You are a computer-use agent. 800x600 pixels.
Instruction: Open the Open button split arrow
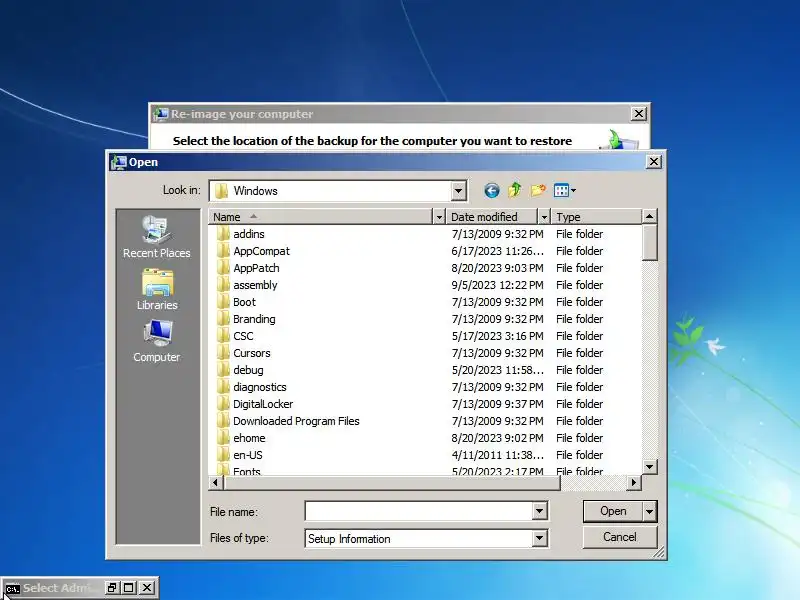[649, 511]
